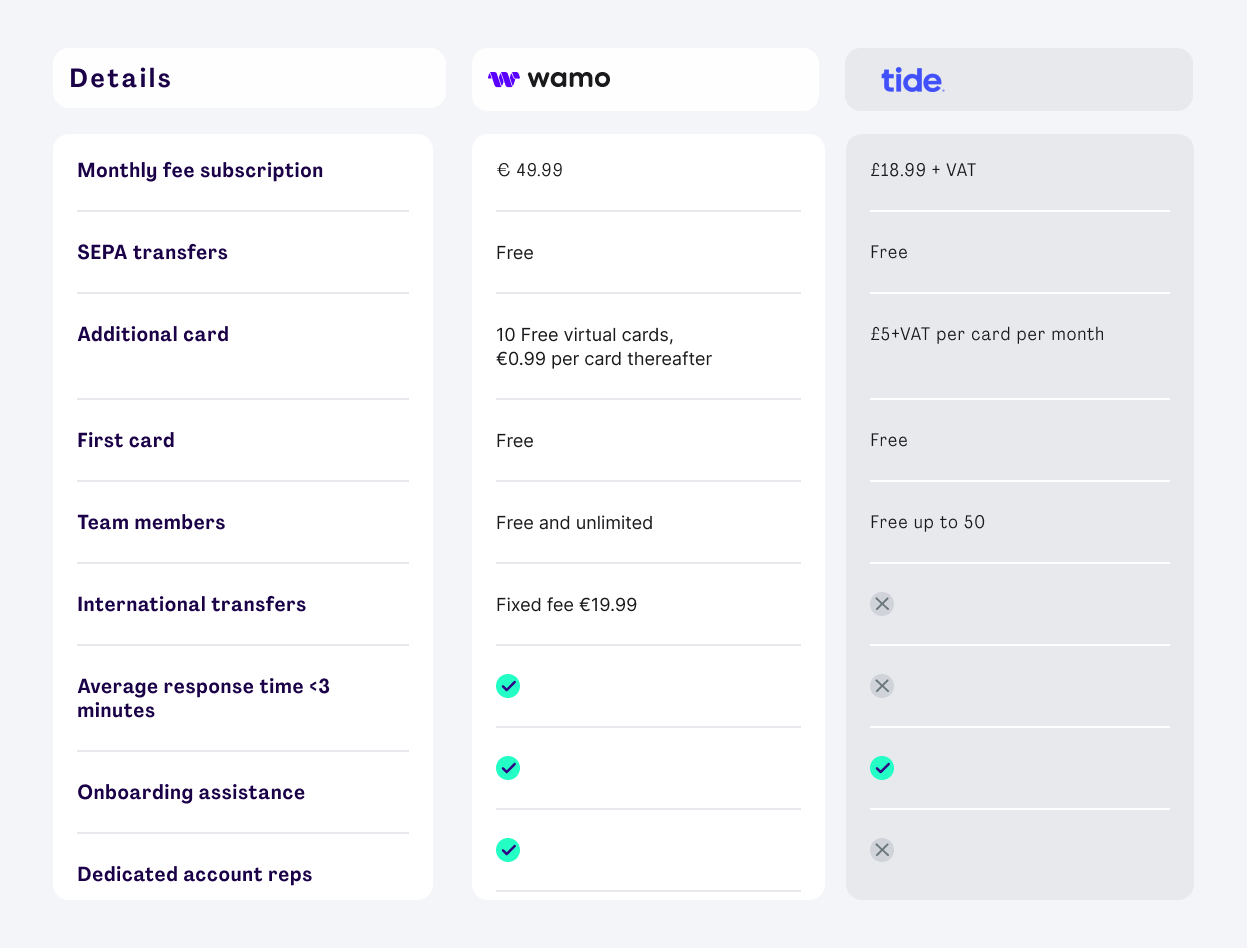The width and height of the screenshot is (1247, 948).
Task: Click wamo's Fixed fee €19.99 text
Action: pyautogui.click(x=566, y=604)
